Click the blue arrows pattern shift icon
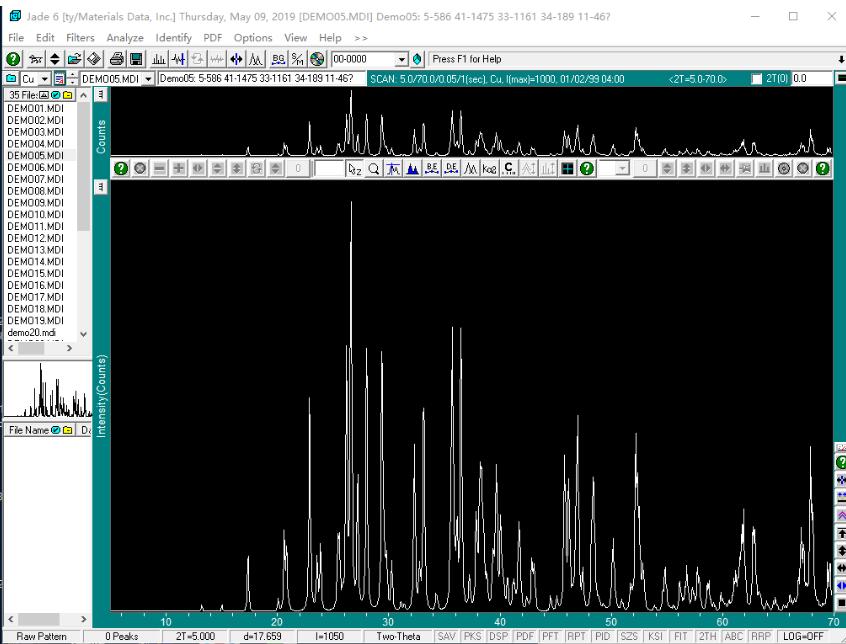This screenshot has height=644, width=846. pyautogui.click(x=236, y=59)
